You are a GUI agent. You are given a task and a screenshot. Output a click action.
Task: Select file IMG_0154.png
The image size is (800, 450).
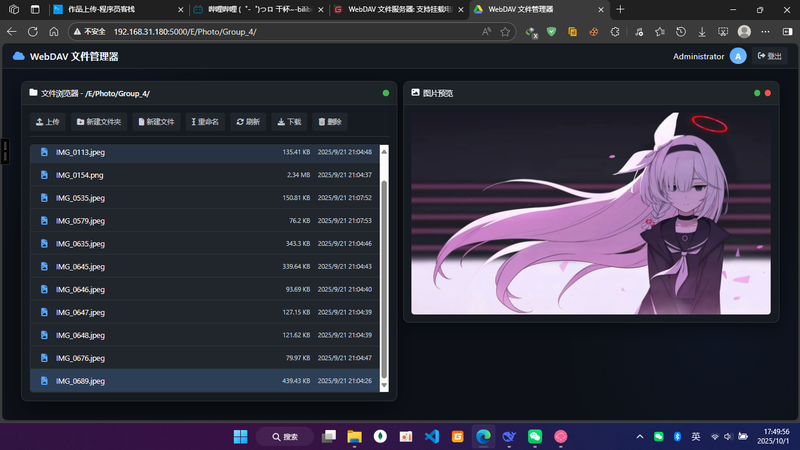tap(204, 175)
